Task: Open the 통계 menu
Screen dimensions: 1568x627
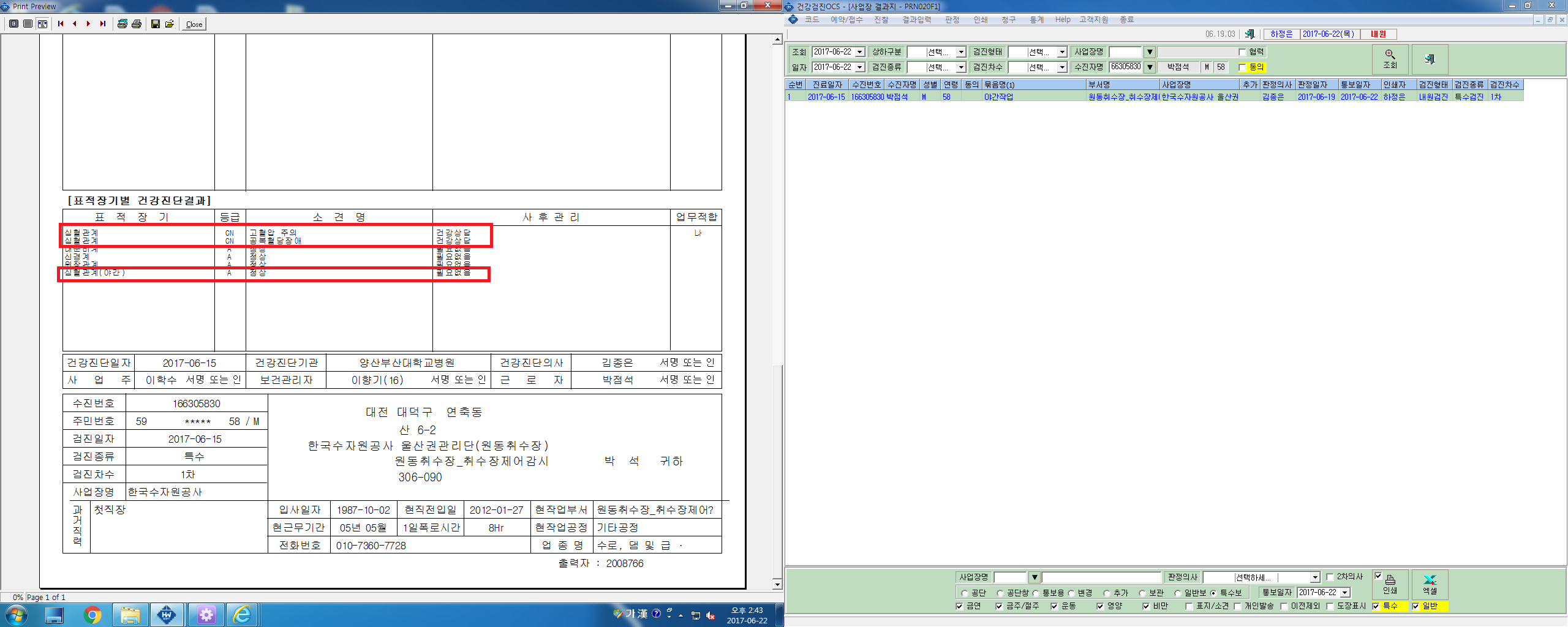Action: click(x=1036, y=20)
